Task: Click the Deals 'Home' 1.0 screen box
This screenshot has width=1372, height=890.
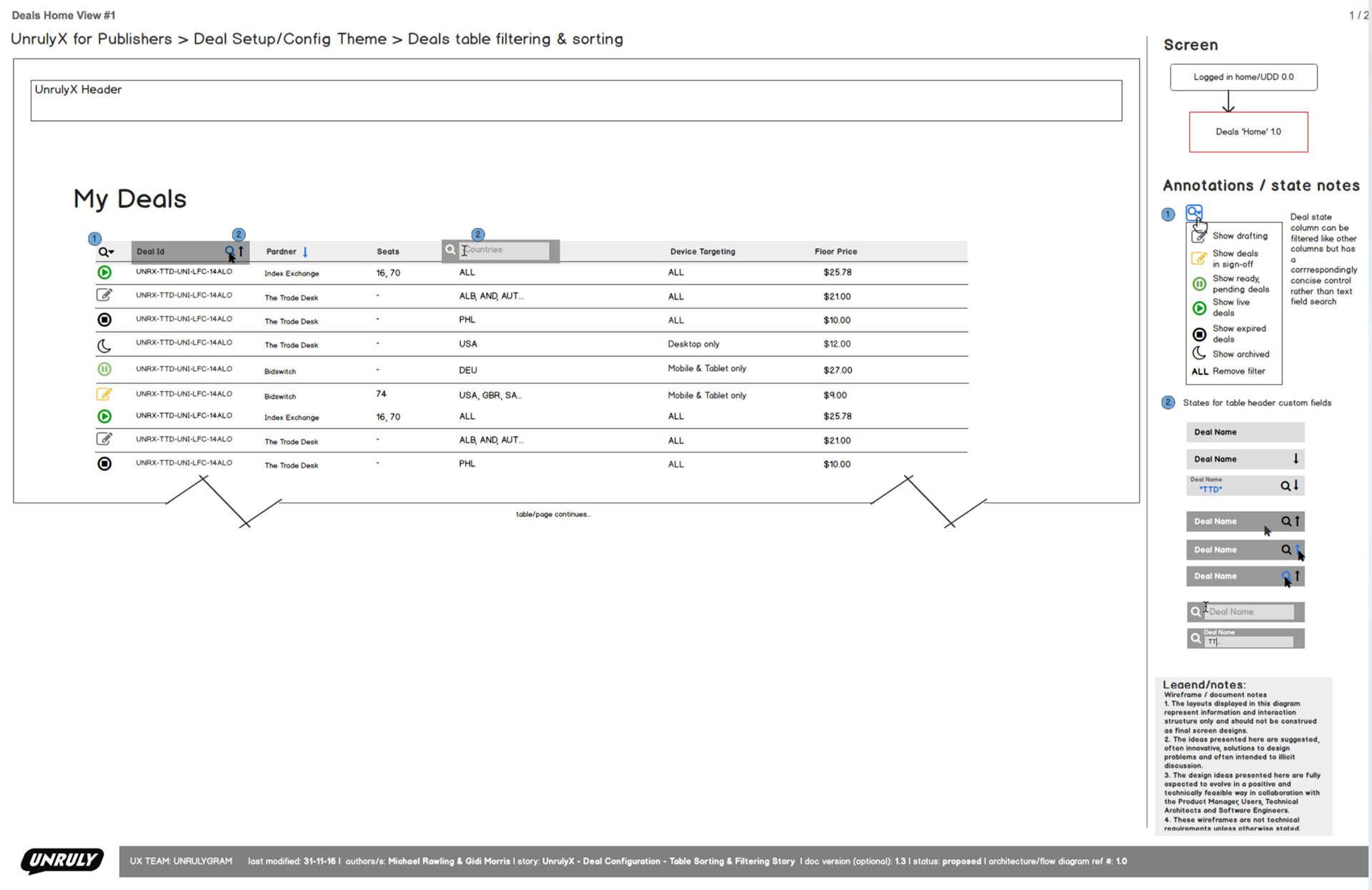Action: [x=1248, y=132]
